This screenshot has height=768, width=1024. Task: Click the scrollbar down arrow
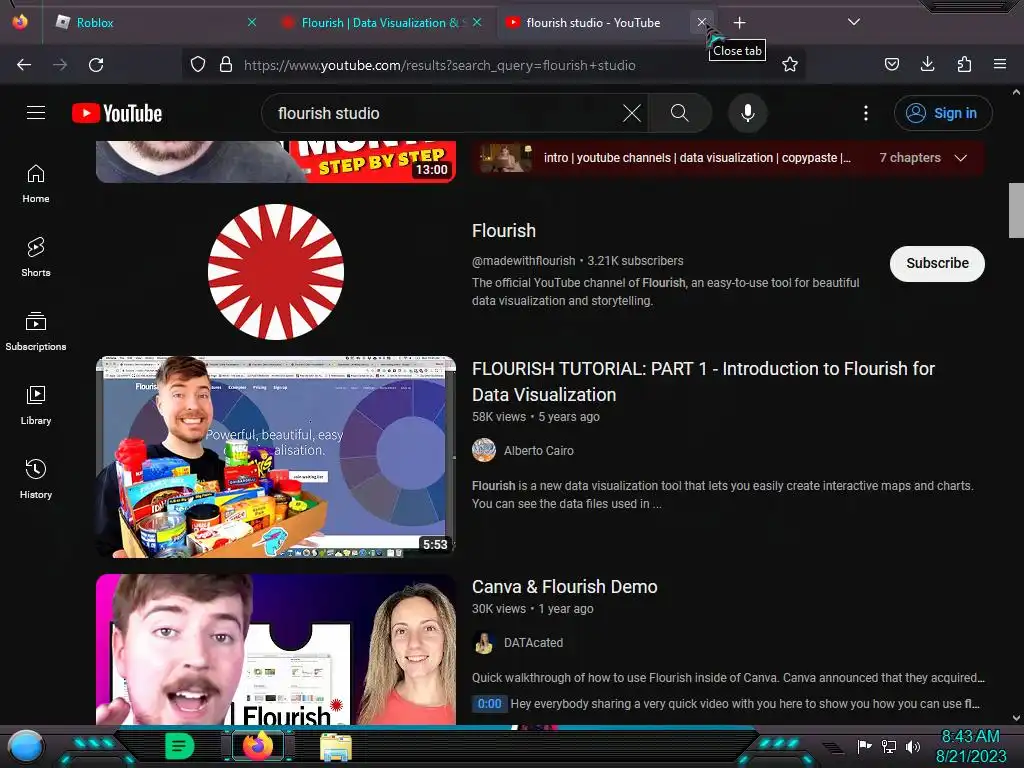(x=1016, y=718)
